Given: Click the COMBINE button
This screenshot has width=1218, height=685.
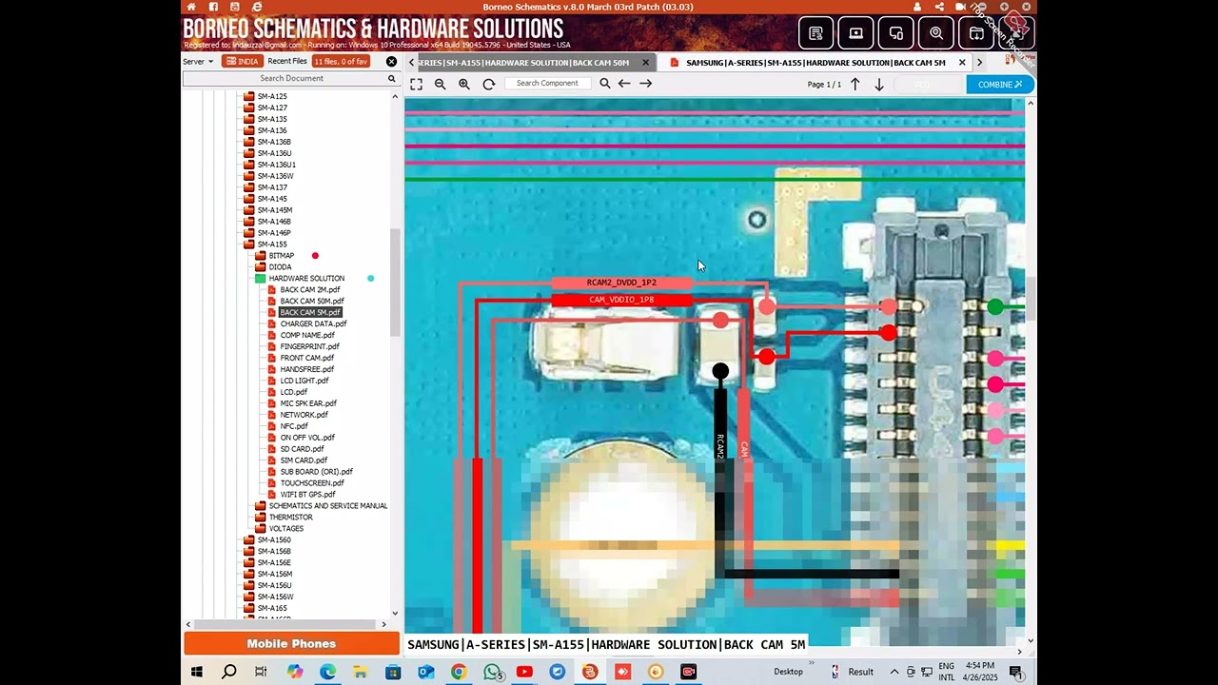Looking at the screenshot, I should tap(999, 85).
